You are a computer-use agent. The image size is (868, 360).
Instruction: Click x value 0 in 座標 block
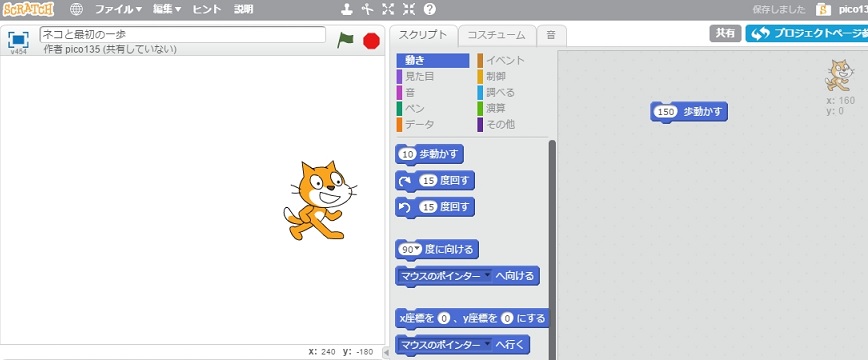coord(443,318)
